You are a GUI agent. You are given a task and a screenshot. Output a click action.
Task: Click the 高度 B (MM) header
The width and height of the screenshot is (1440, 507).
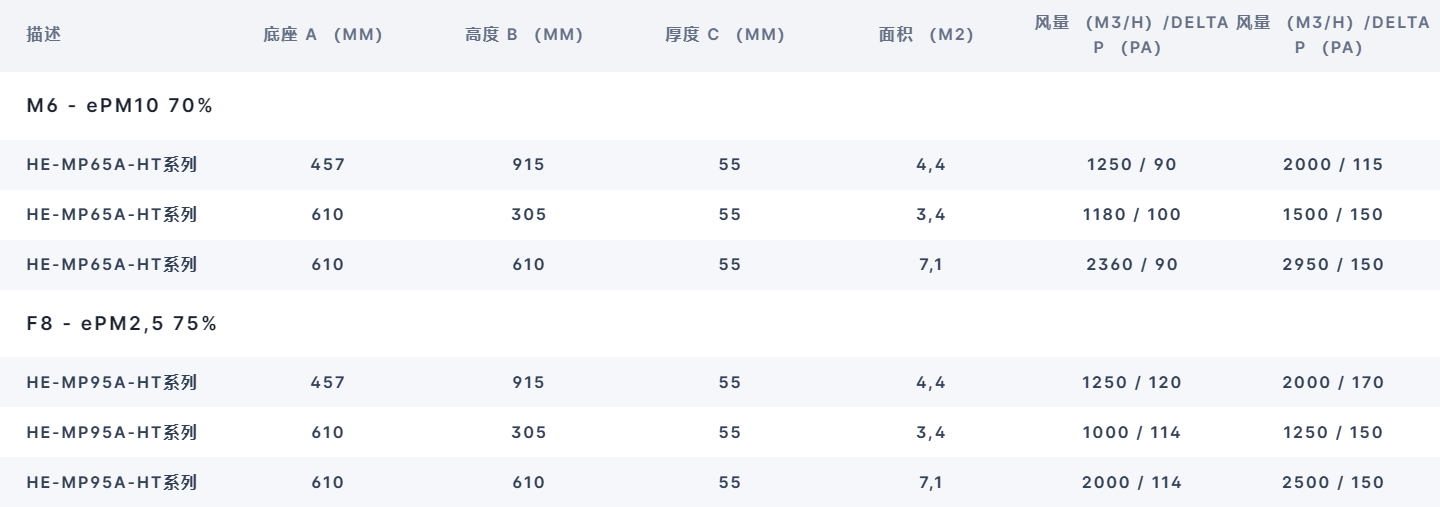(524, 35)
